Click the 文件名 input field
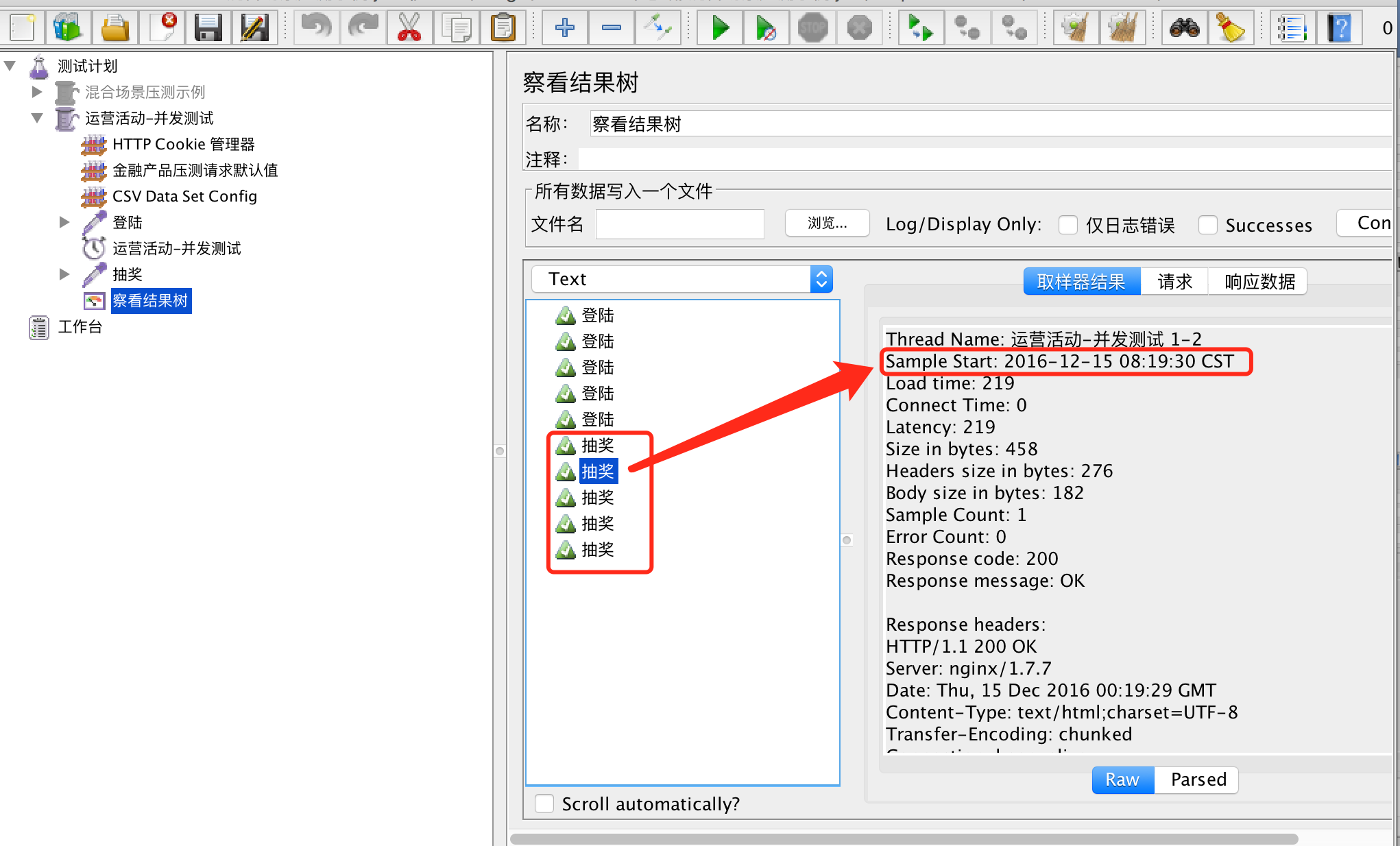Screen dimensions: 1400x846 point(679,224)
